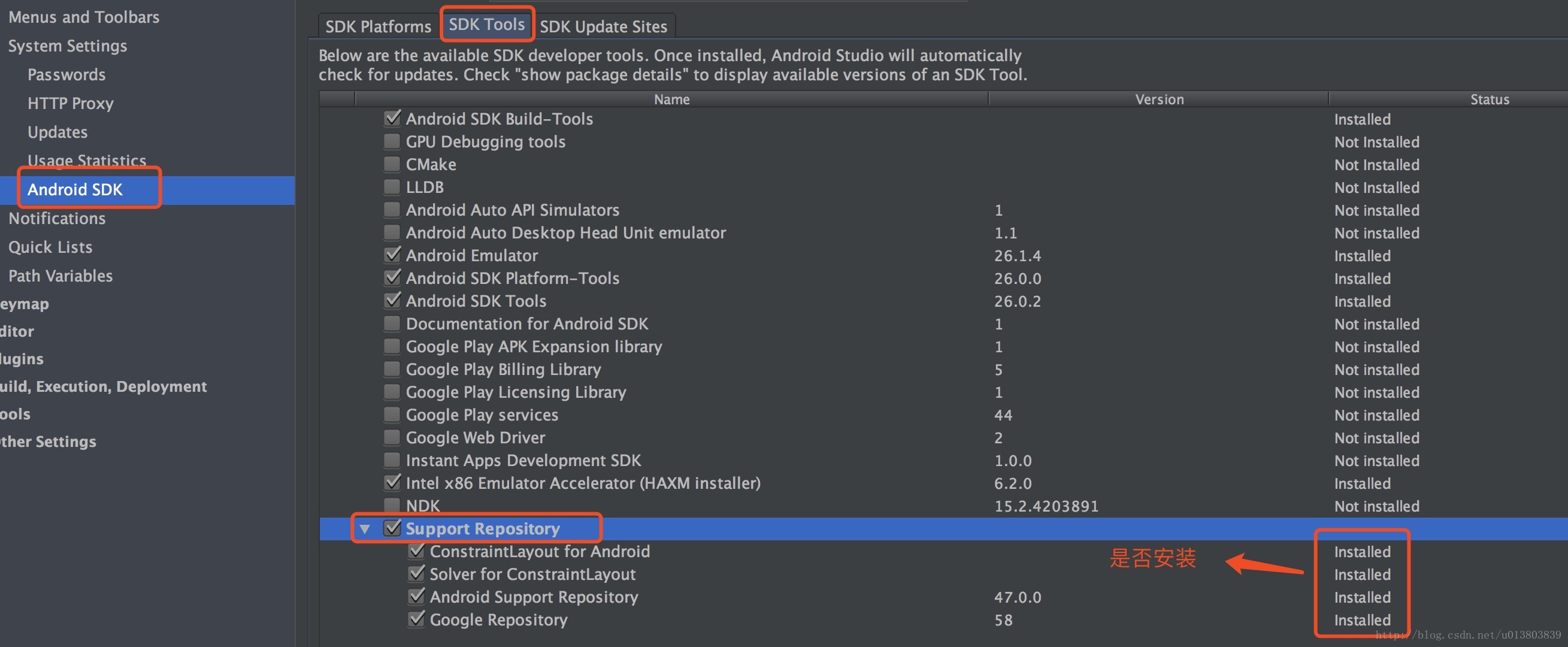This screenshot has height=647, width=1568.
Task: Switch to the SDK Platforms tab
Action: (378, 26)
